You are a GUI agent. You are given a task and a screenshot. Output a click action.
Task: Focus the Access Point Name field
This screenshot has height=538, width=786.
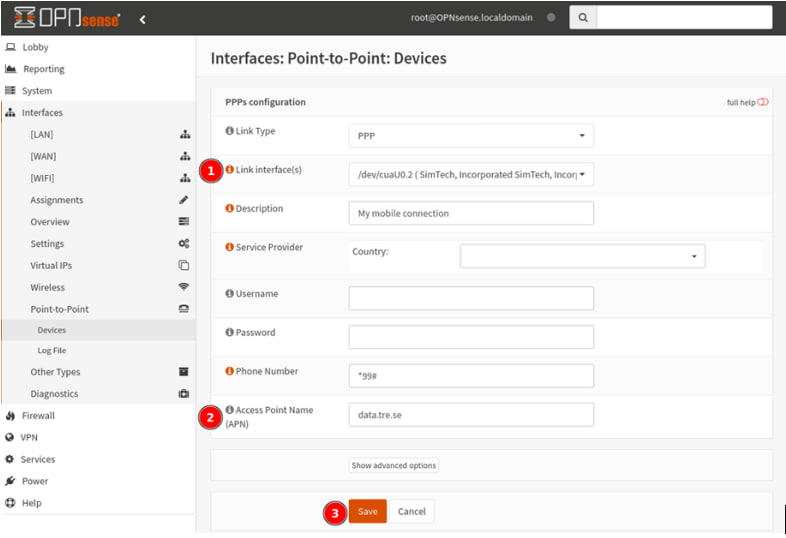coord(471,415)
